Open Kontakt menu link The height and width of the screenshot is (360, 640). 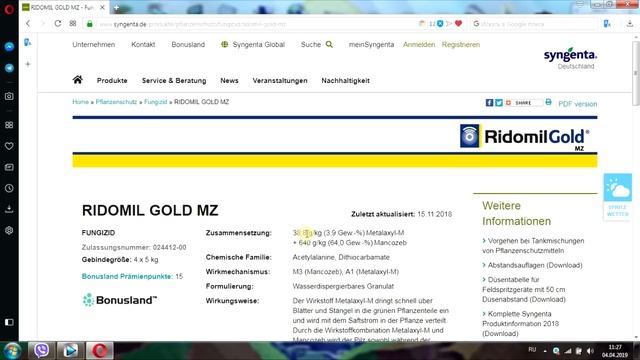(143, 44)
